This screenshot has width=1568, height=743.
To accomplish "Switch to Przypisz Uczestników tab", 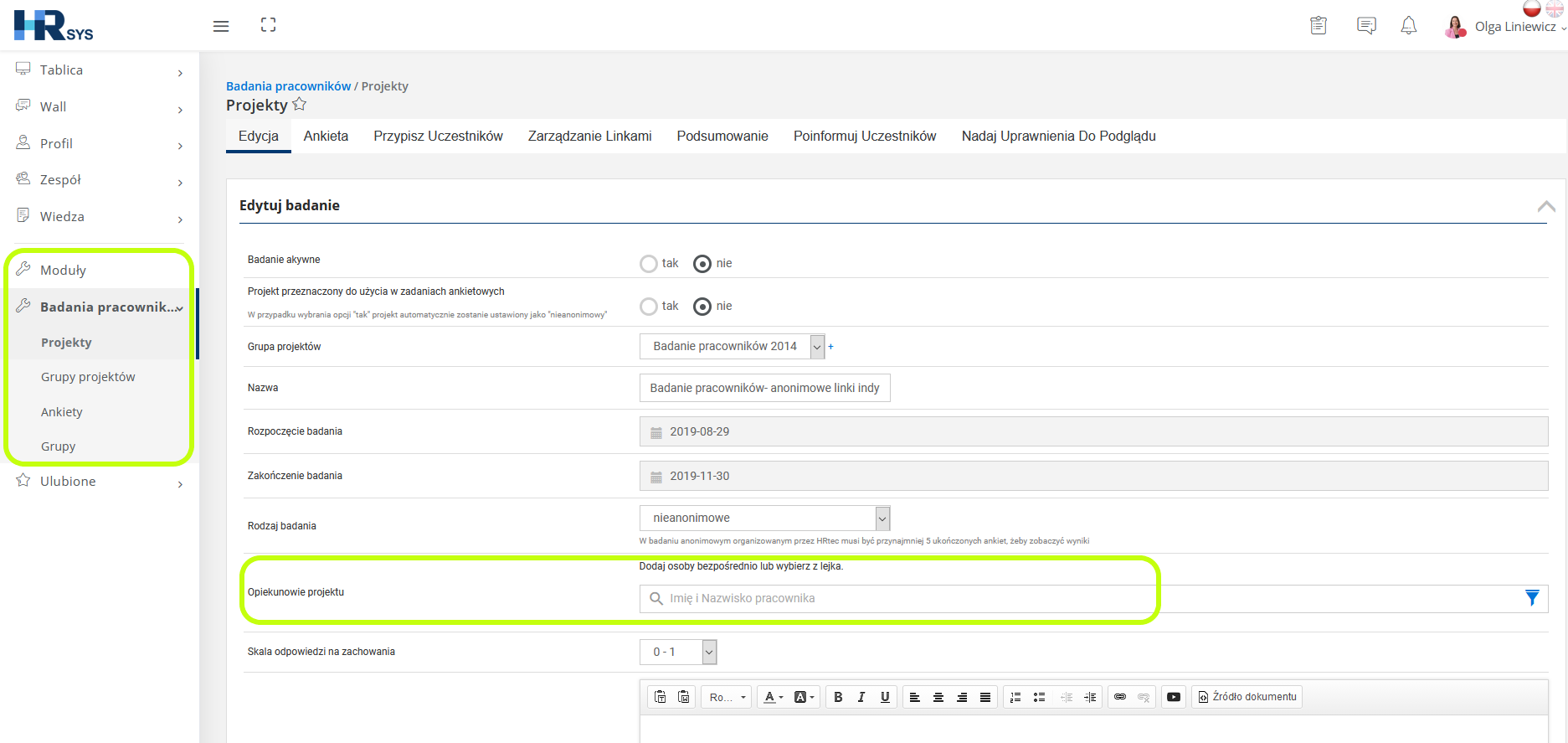I will pyautogui.click(x=438, y=136).
